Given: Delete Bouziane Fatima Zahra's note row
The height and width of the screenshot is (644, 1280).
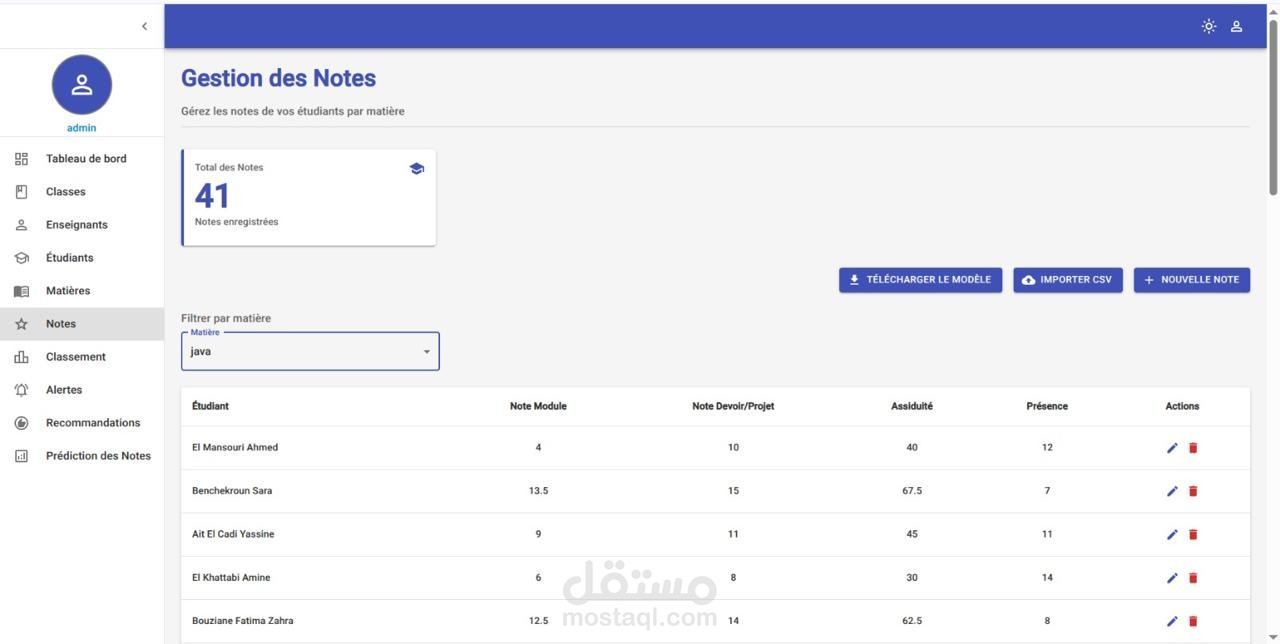Looking at the screenshot, I should [1193, 621].
